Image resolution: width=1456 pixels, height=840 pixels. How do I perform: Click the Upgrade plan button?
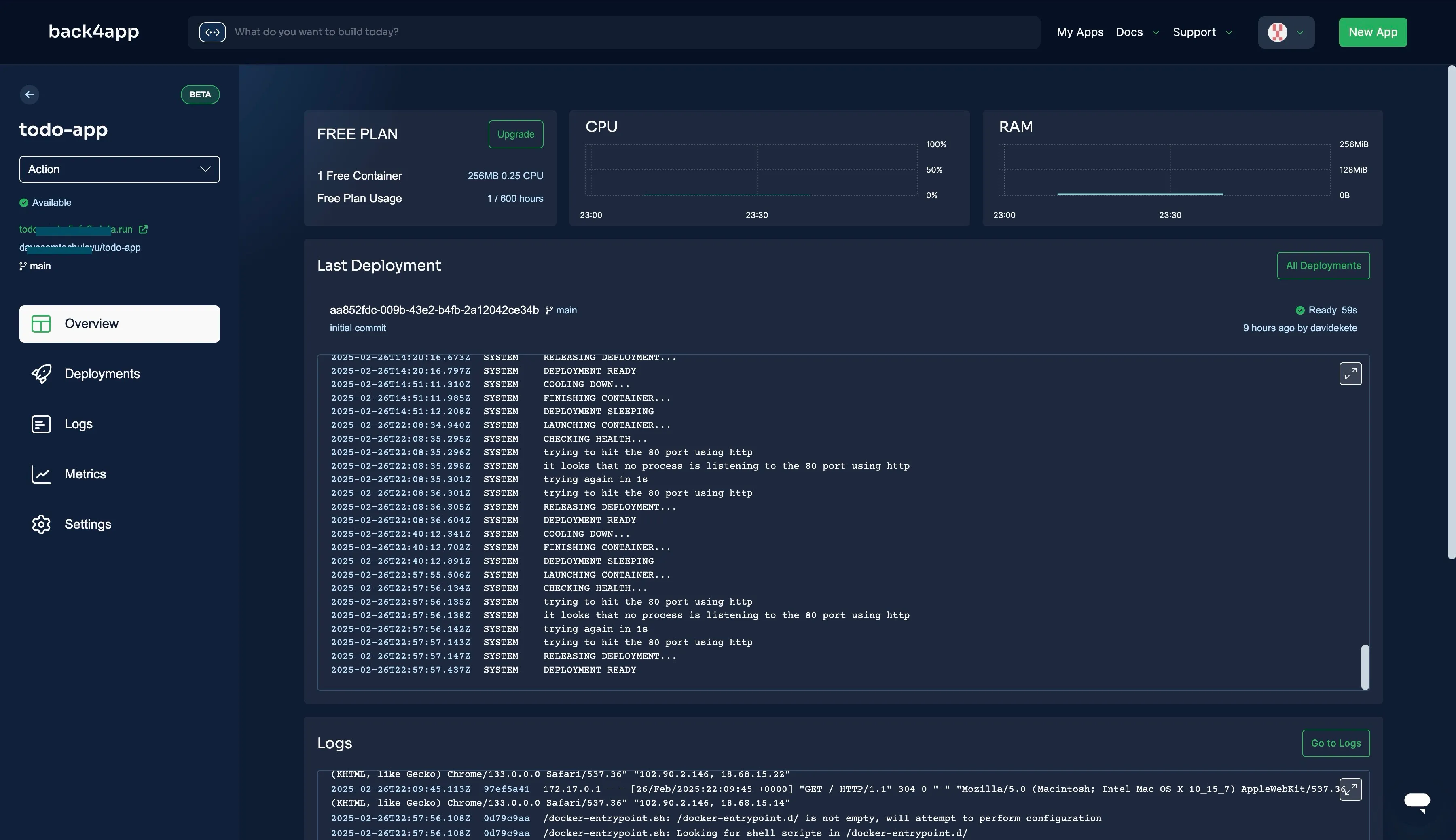click(x=515, y=134)
